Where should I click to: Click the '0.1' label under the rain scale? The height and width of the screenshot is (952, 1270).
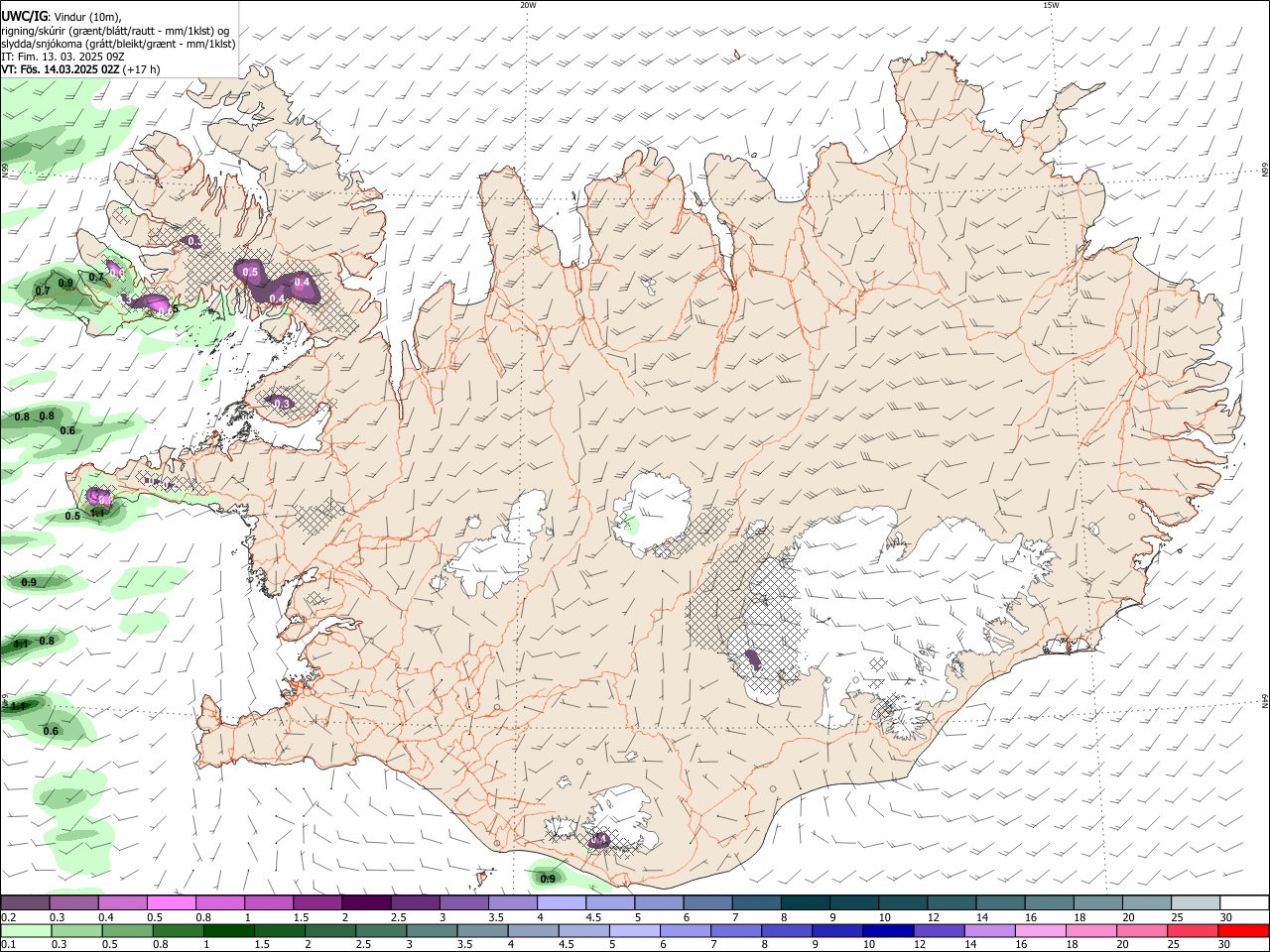coord(8,945)
